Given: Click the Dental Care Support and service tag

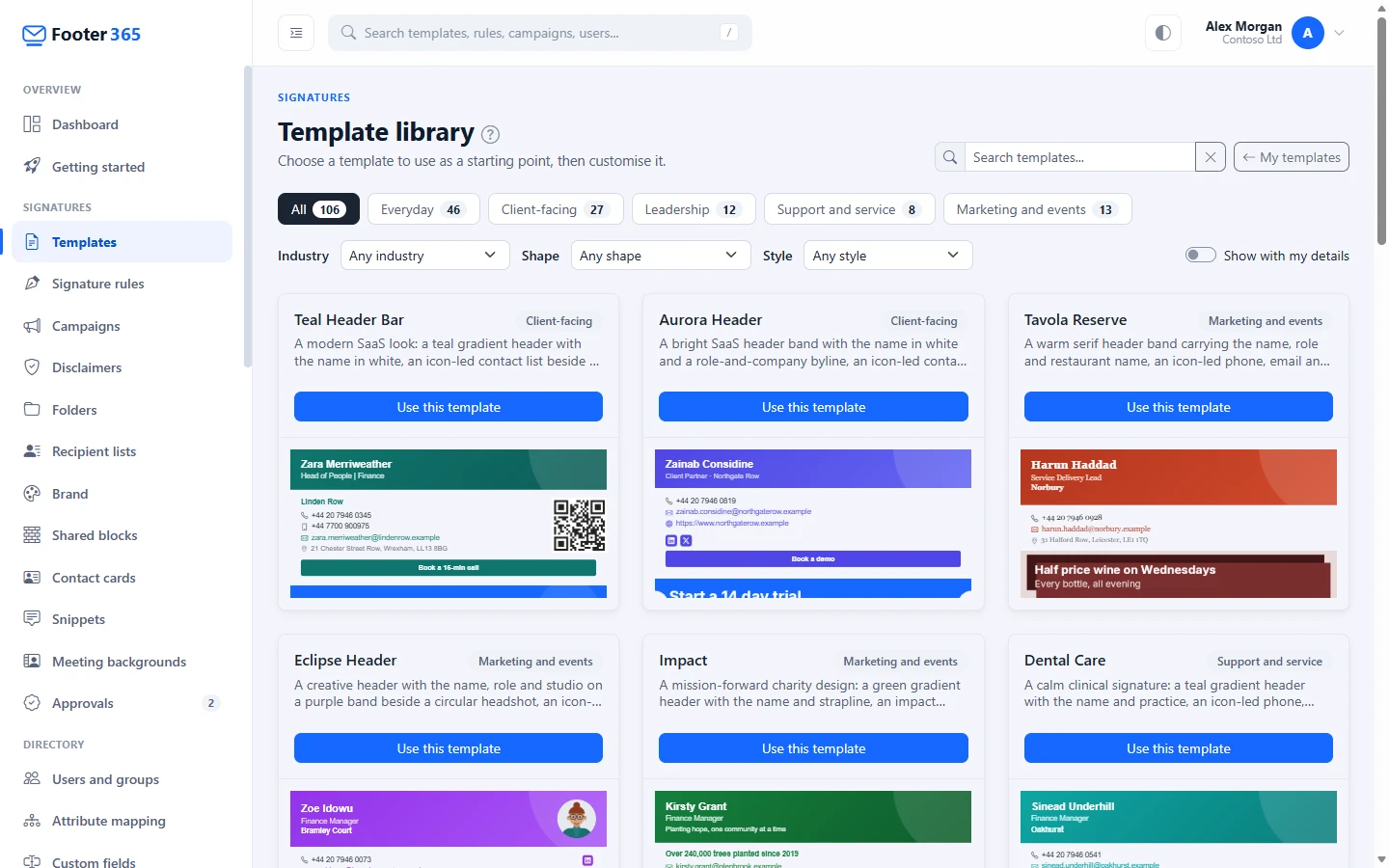Looking at the screenshot, I should point(1269,662).
